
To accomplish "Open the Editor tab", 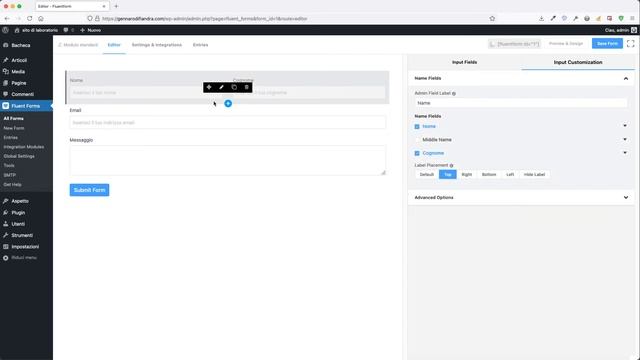I will (x=114, y=45).
